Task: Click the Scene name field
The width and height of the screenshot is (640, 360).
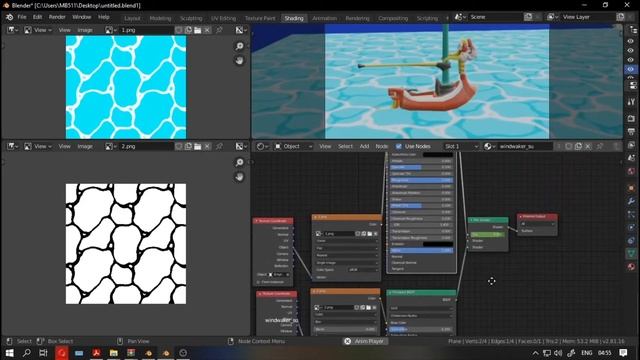Action: [496, 17]
